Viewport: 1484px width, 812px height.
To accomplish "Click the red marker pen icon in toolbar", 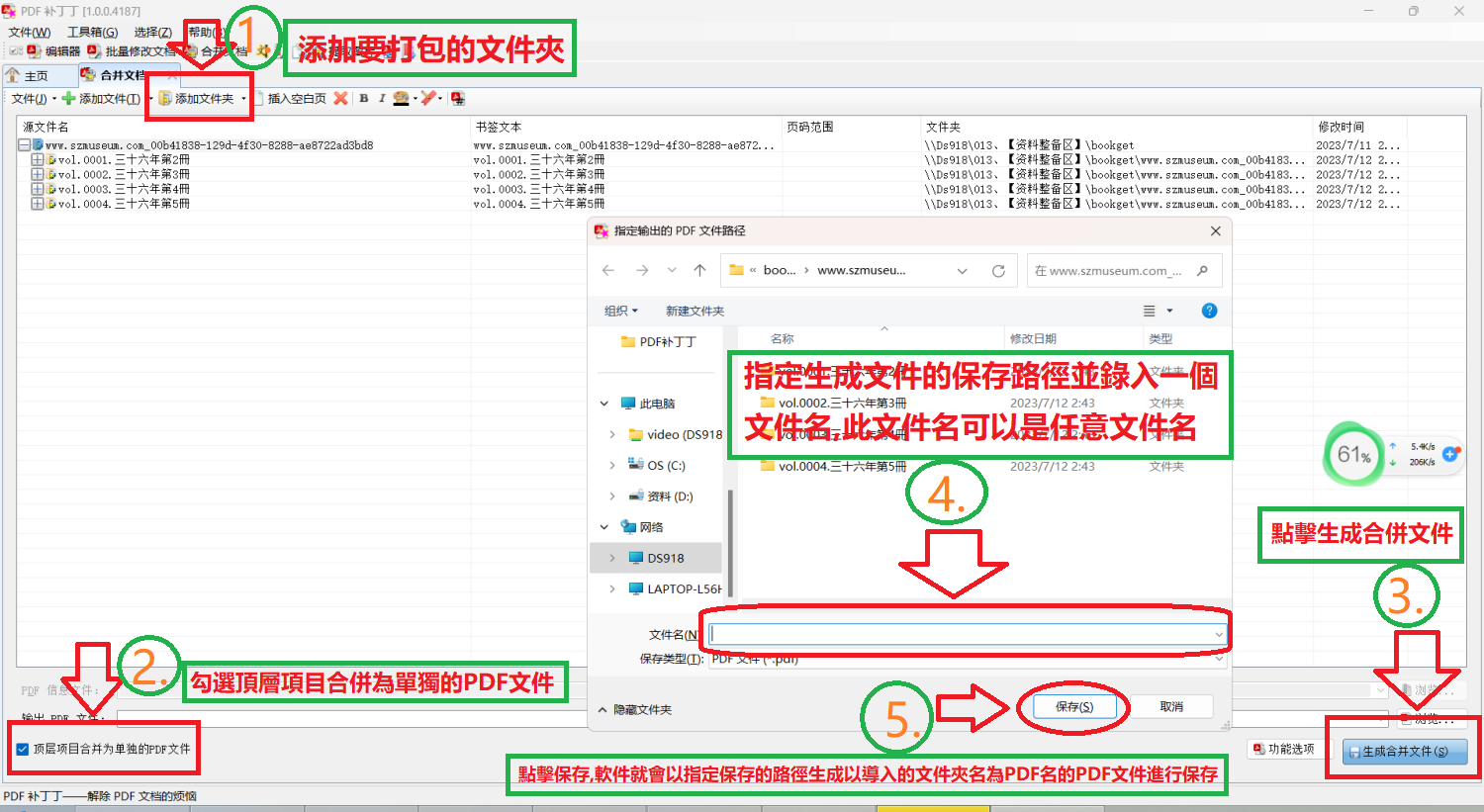I will (428, 98).
